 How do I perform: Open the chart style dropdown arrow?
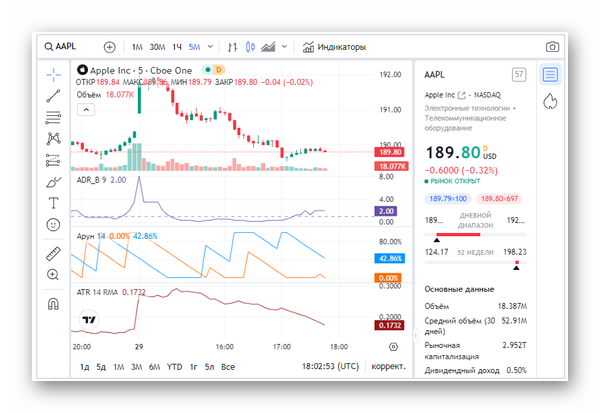pyautogui.click(x=284, y=47)
